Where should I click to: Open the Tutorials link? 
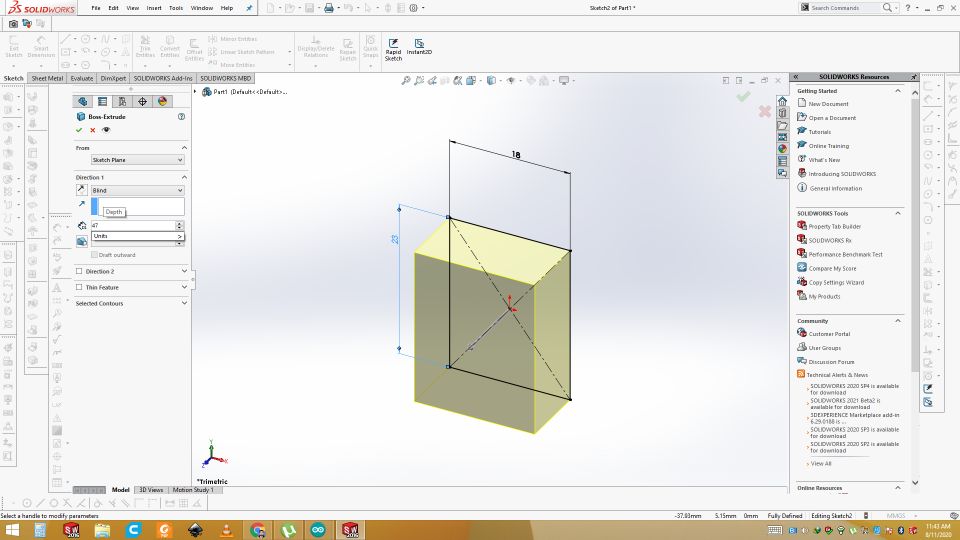[x=820, y=132]
